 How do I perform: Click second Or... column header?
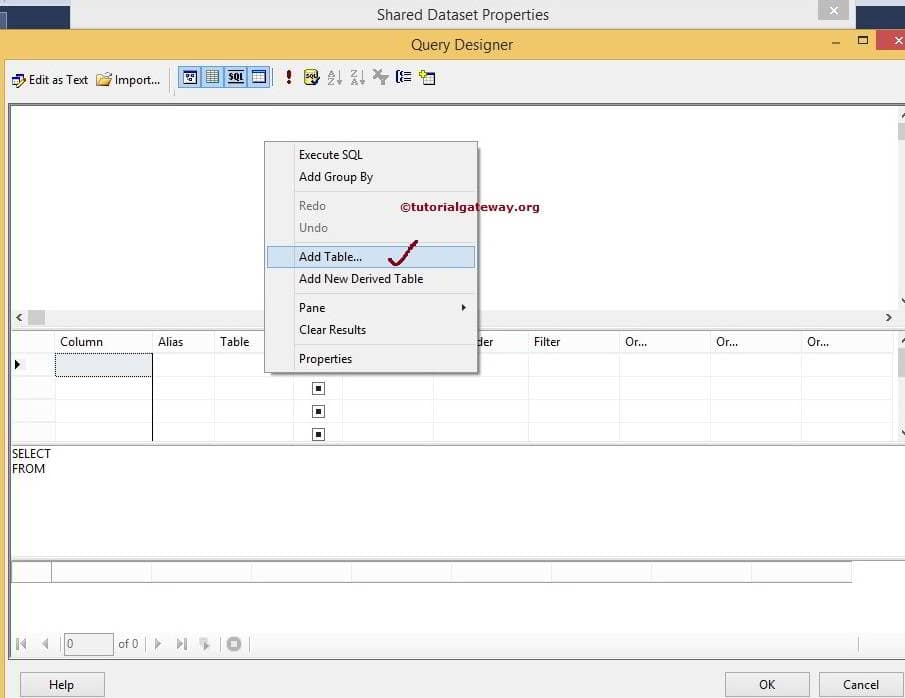tap(756, 342)
